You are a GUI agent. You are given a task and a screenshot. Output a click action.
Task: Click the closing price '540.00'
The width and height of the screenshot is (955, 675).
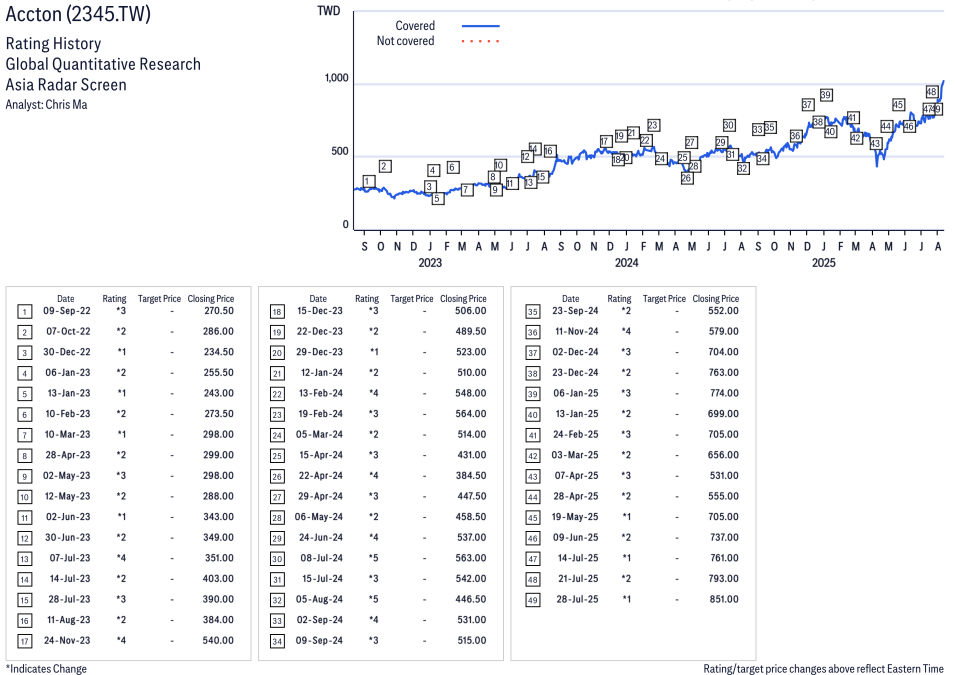(219, 640)
